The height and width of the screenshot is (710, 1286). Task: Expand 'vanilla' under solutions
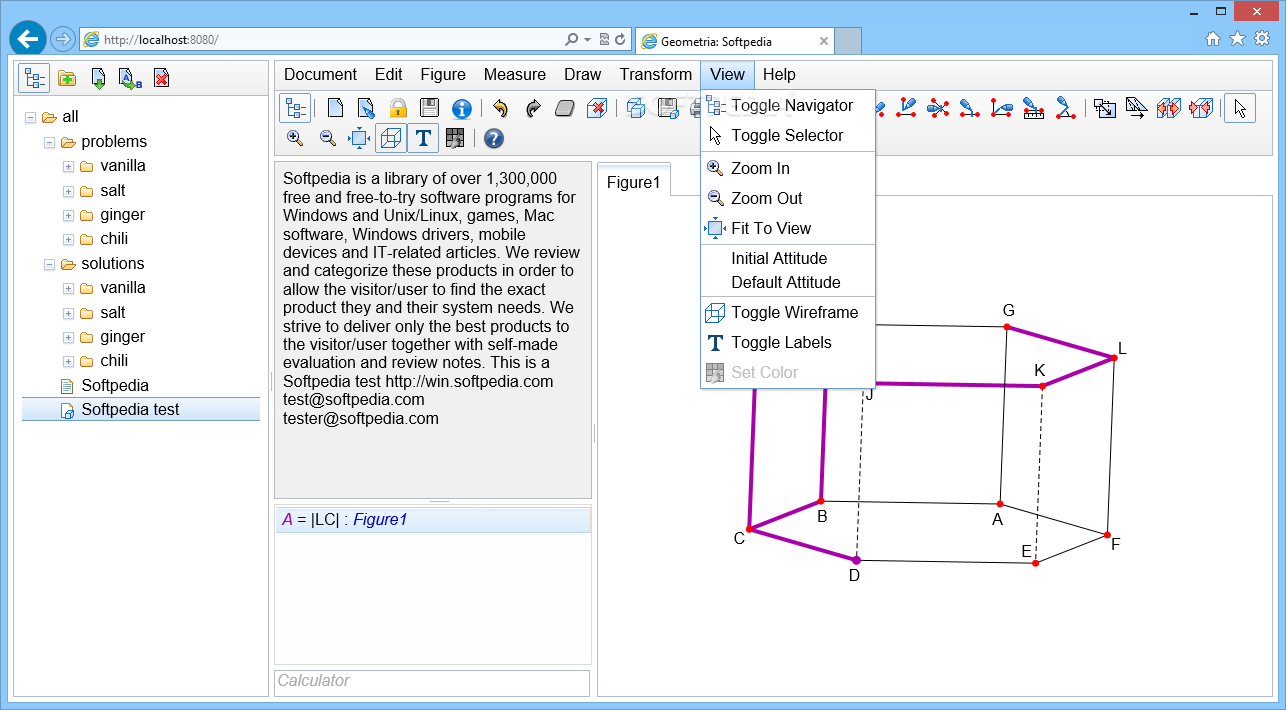pyautogui.click(x=68, y=288)
